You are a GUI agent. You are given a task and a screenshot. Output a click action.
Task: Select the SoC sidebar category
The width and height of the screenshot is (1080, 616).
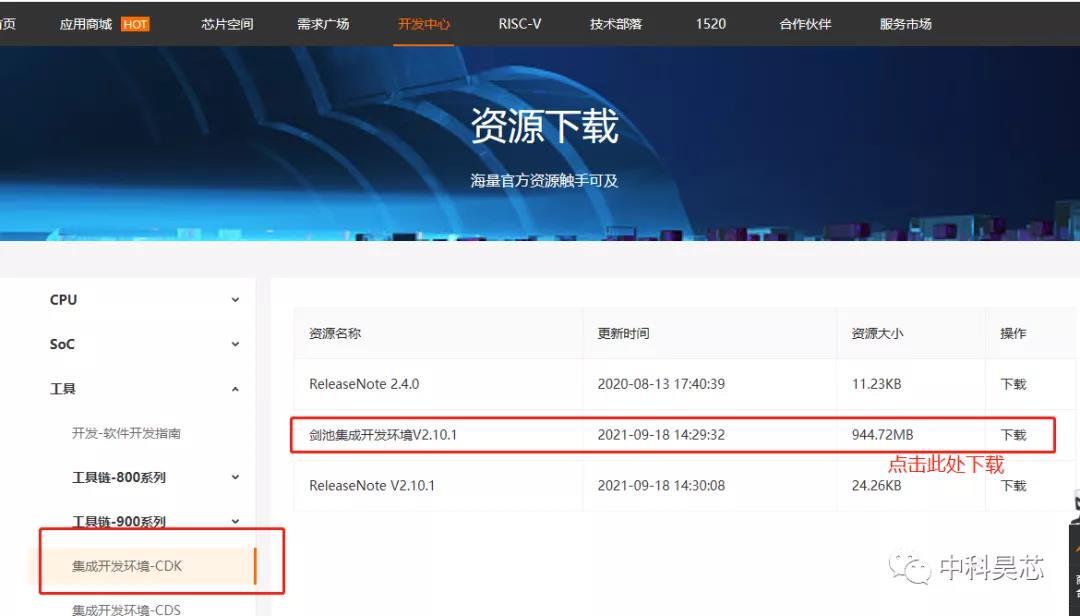(62, 344)
